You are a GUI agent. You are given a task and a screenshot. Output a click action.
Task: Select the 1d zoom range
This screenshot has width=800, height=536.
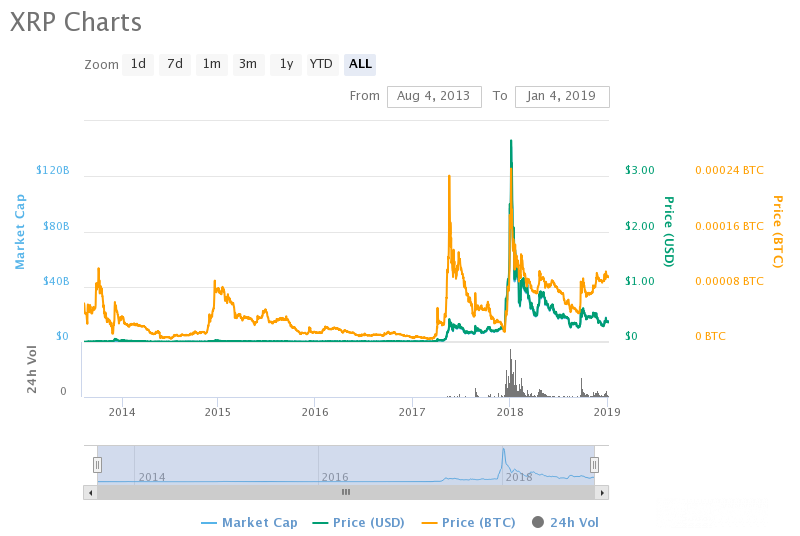coord(138,64)
